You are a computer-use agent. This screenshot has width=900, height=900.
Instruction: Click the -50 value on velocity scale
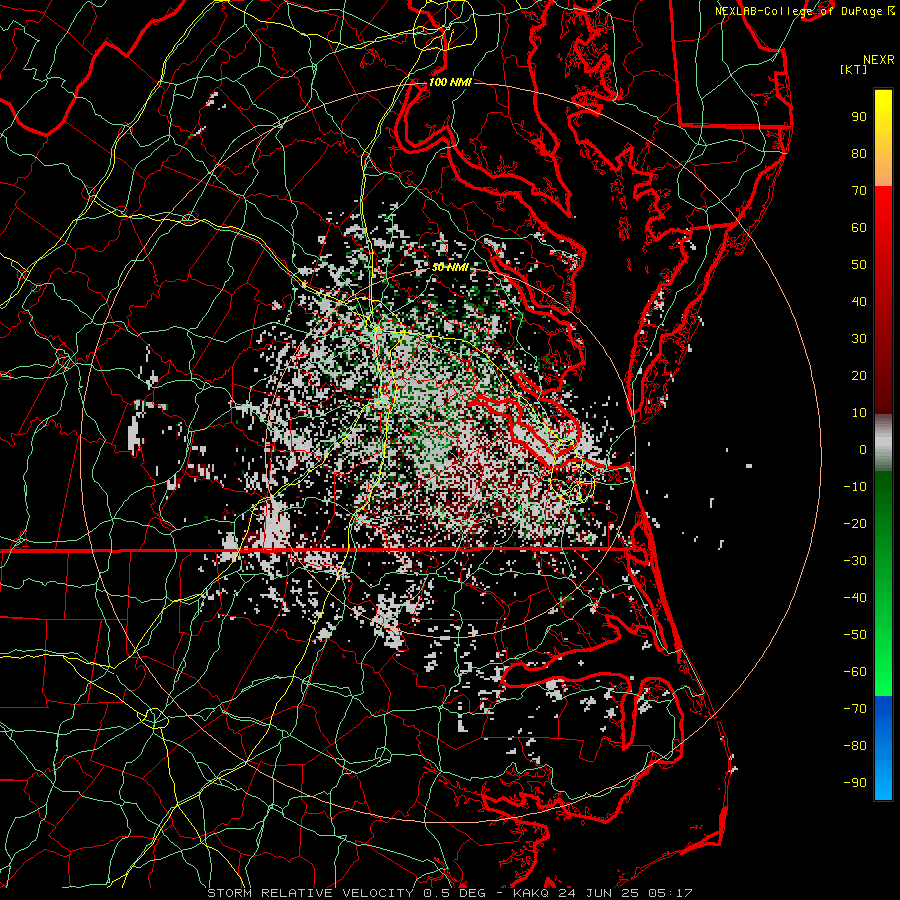pos(855,635)
